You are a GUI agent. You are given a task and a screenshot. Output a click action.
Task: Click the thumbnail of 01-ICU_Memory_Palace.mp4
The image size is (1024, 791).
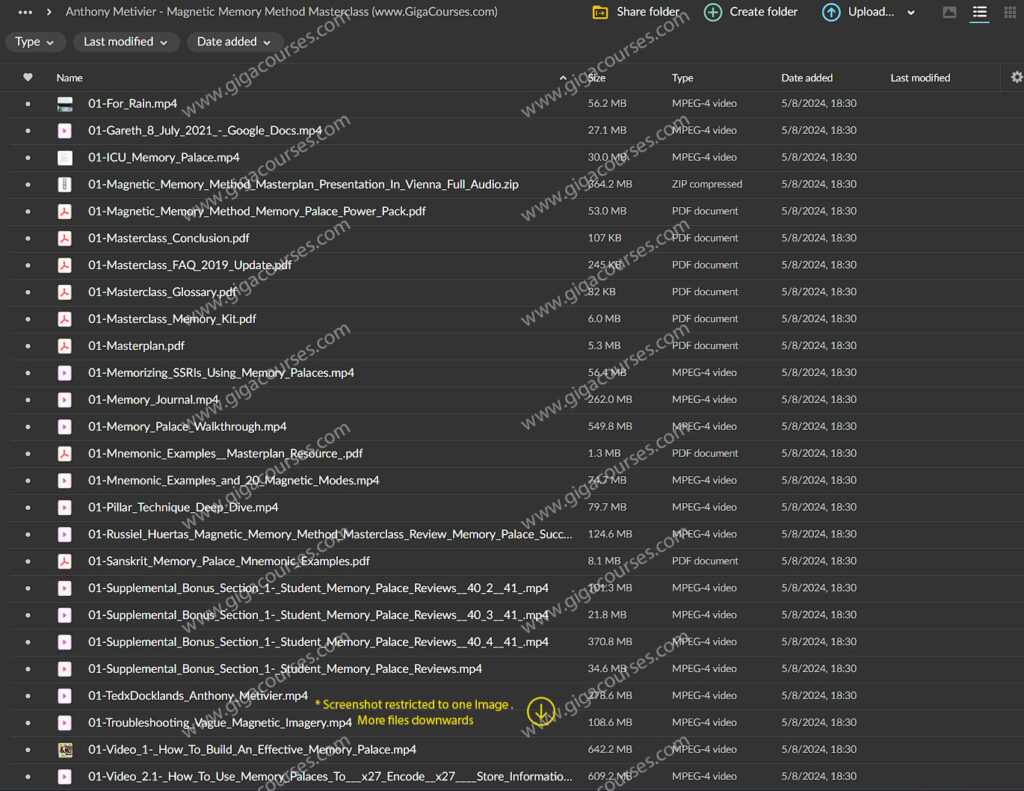tap(65, 157)
